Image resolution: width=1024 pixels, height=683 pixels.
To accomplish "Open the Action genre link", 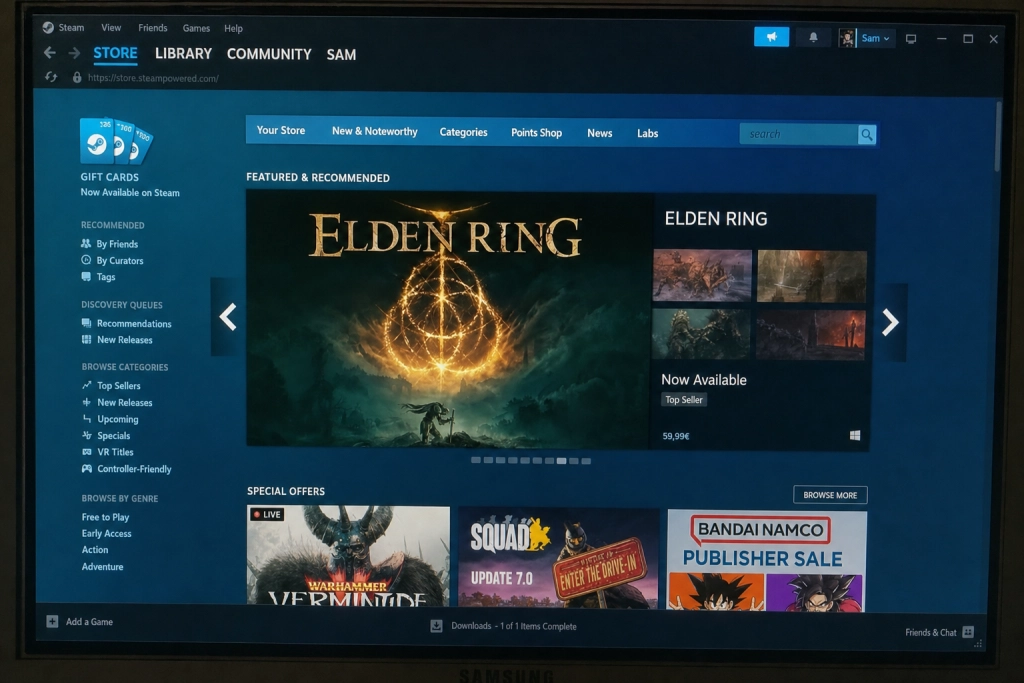I will [95, 550].
